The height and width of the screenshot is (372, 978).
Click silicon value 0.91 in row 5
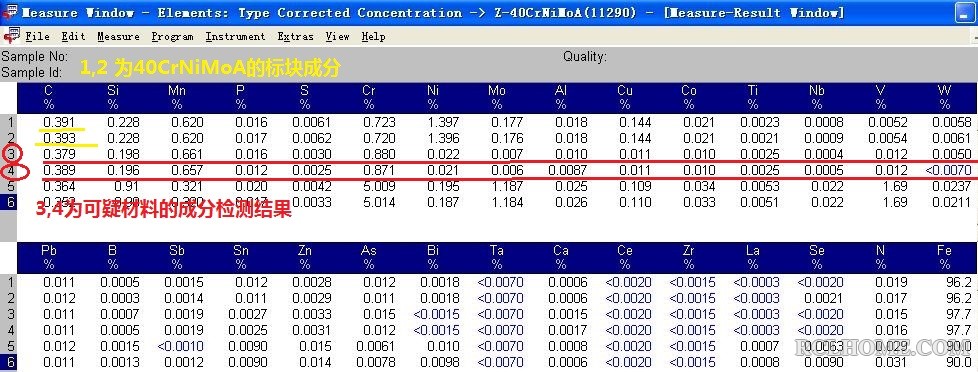126,186
